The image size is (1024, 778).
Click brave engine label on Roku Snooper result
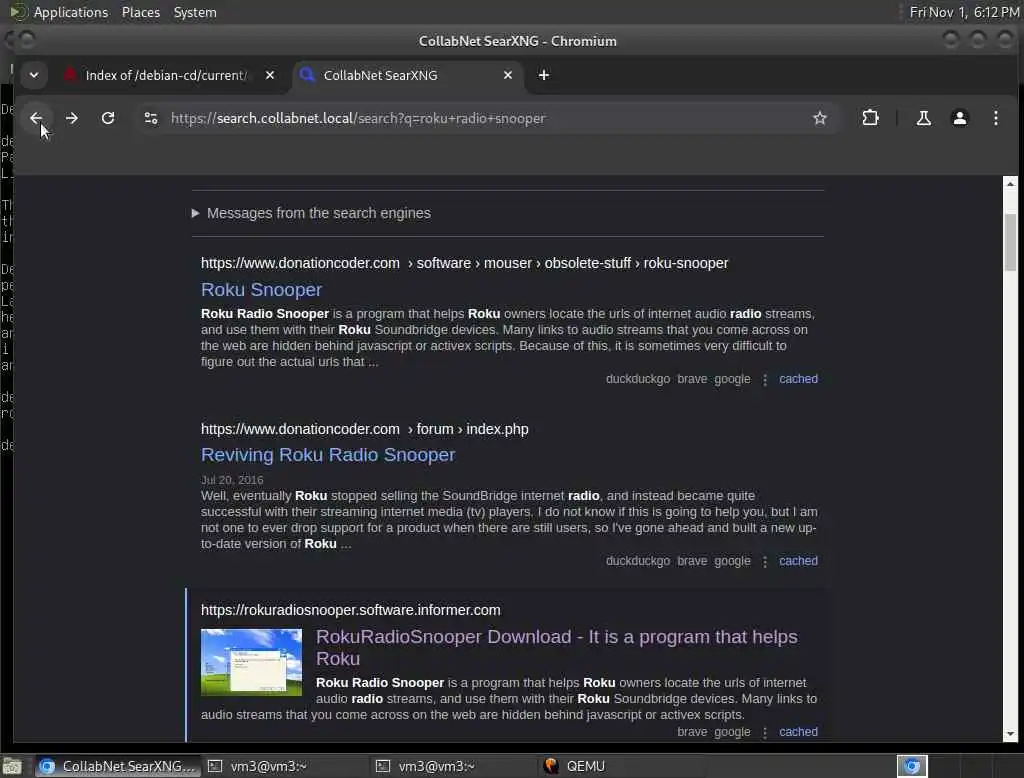point(692,379)
